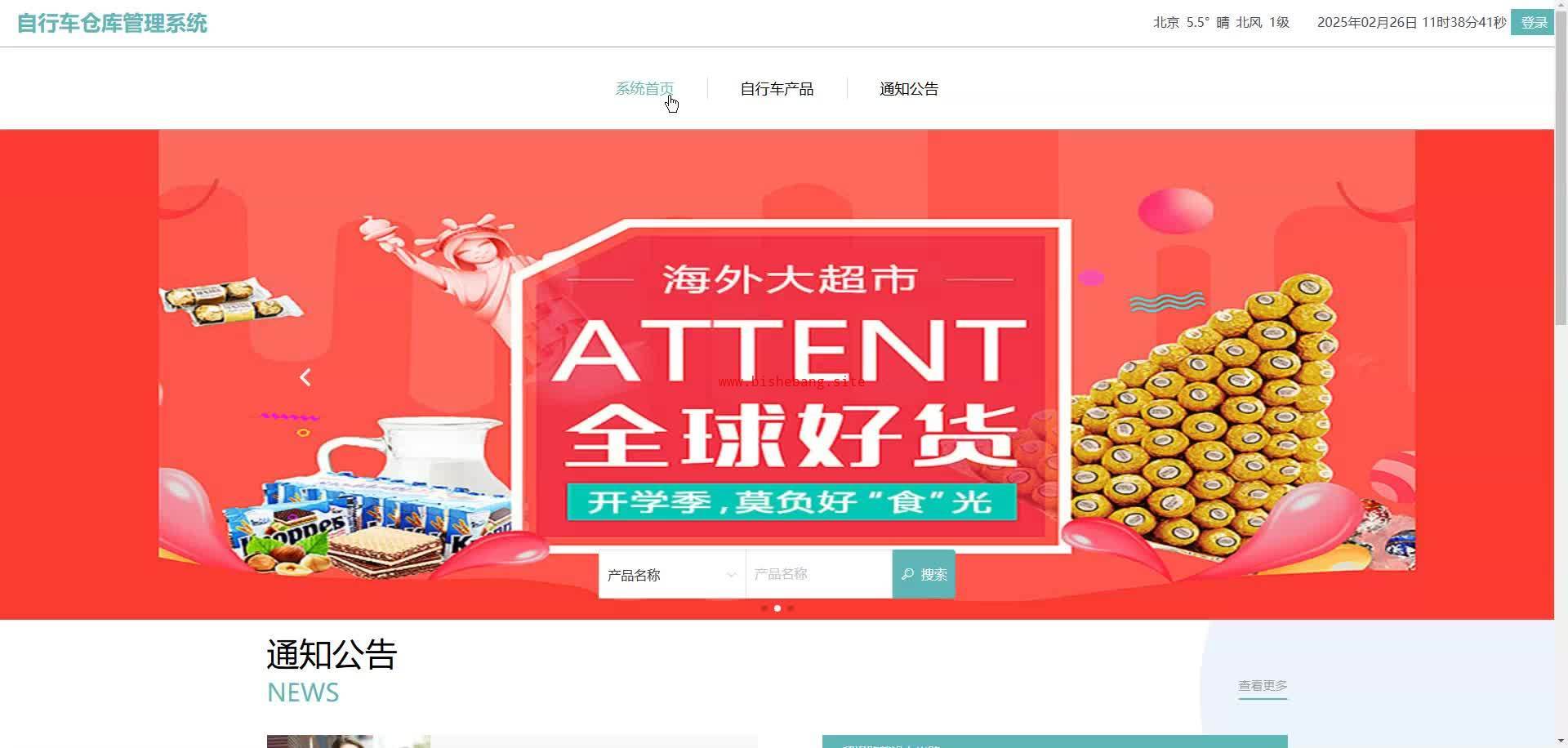Click the teal notice card at bottom right

pyautogui.click(x=1054, y=741)
